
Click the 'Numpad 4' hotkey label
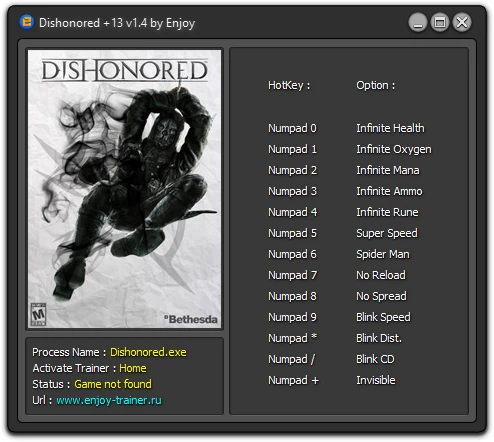(292, 212)
